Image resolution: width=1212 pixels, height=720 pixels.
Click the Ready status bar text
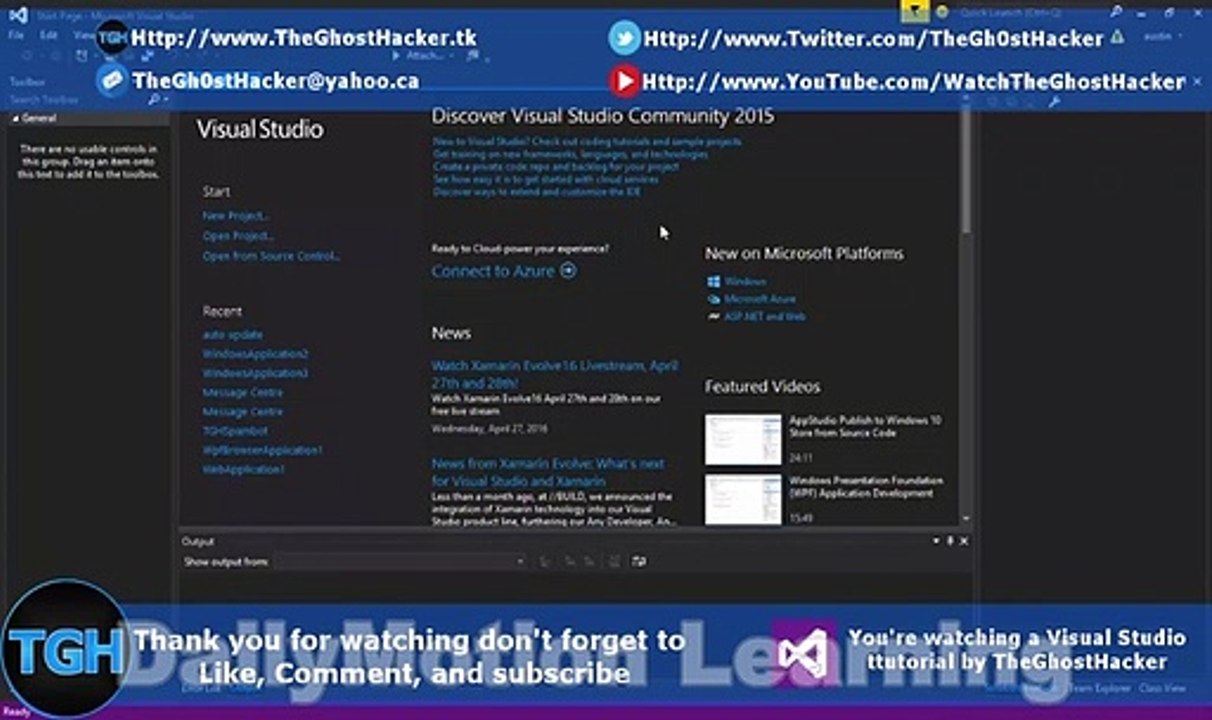16,712
